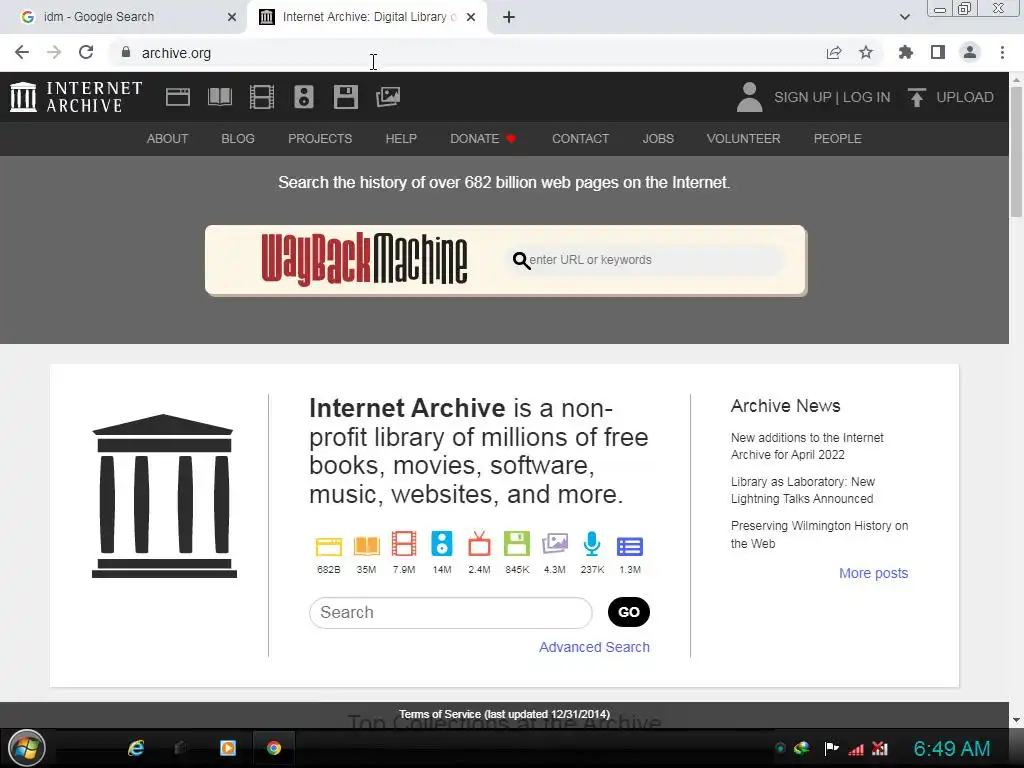Click the GO search button
This screenshot has height=768, width=1024.
(628, 612)
